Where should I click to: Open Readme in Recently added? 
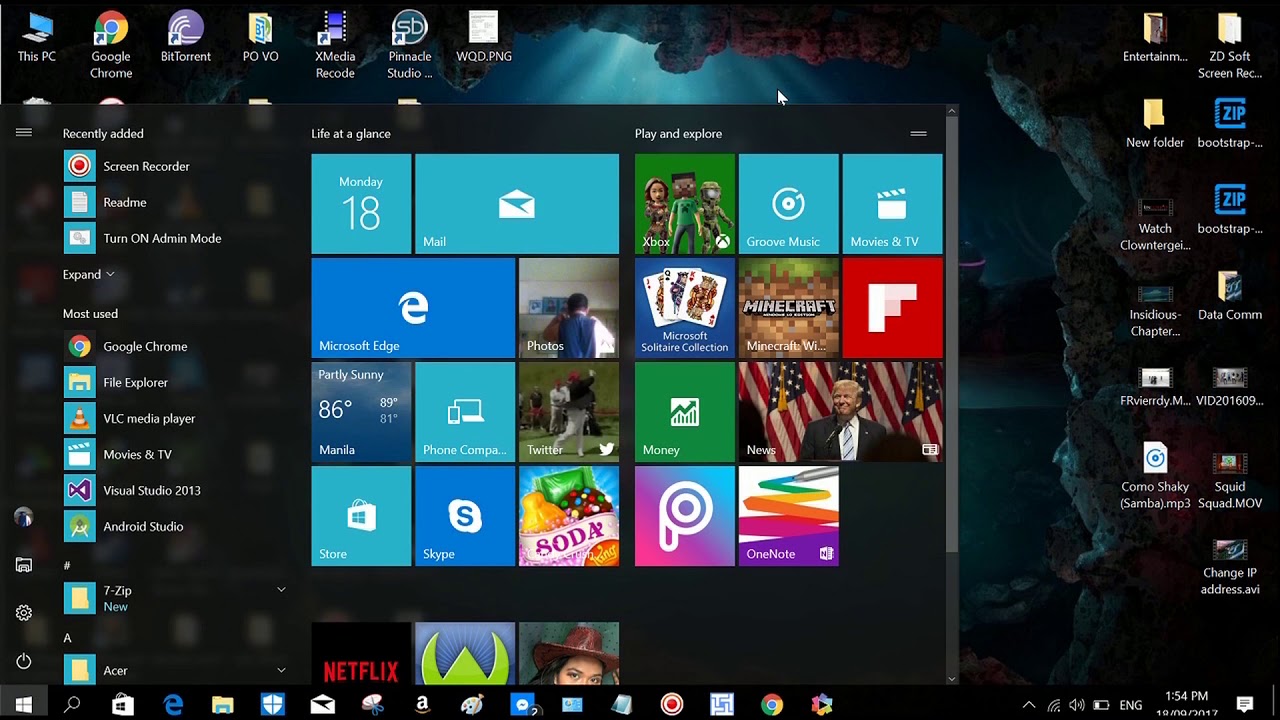pyautogui.click(x=175, y=202)
